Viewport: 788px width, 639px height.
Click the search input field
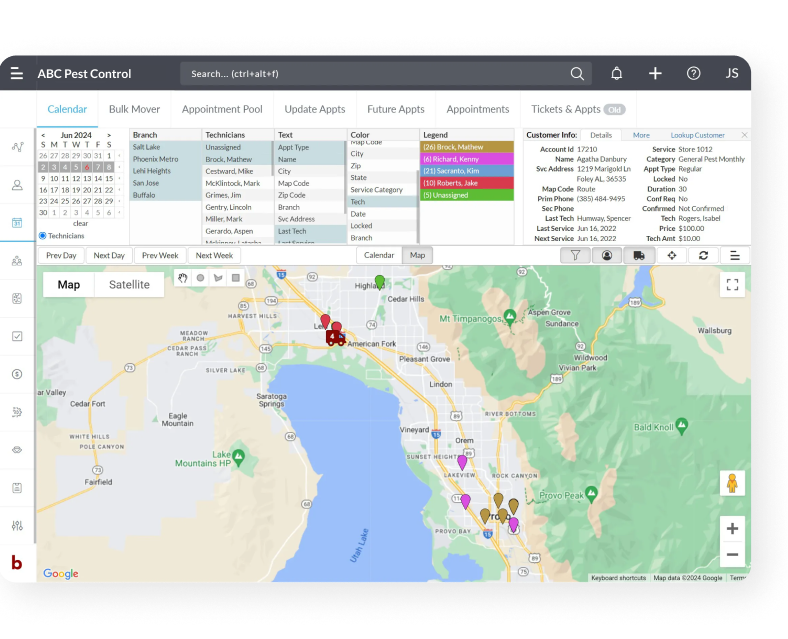tap(385, 74)
